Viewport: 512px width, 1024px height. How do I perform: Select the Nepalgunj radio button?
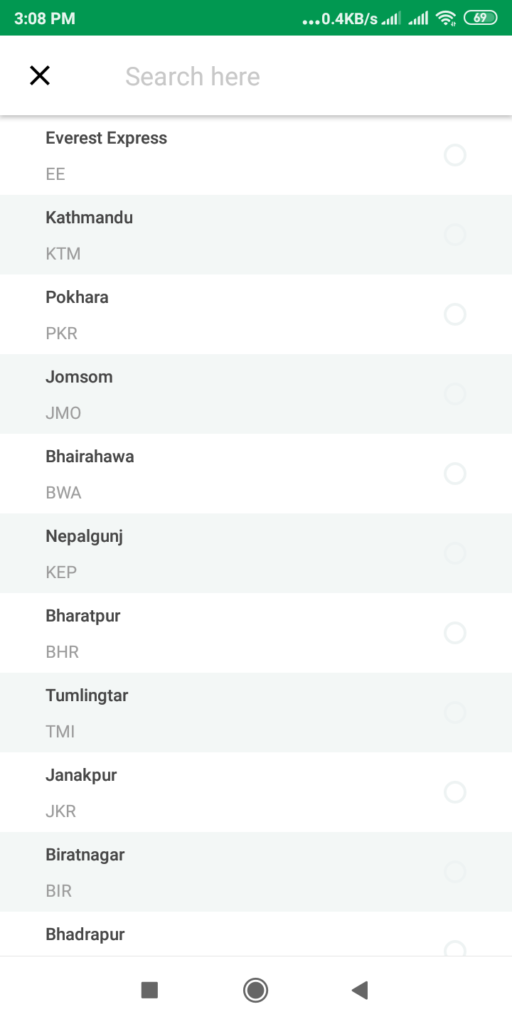455,554
